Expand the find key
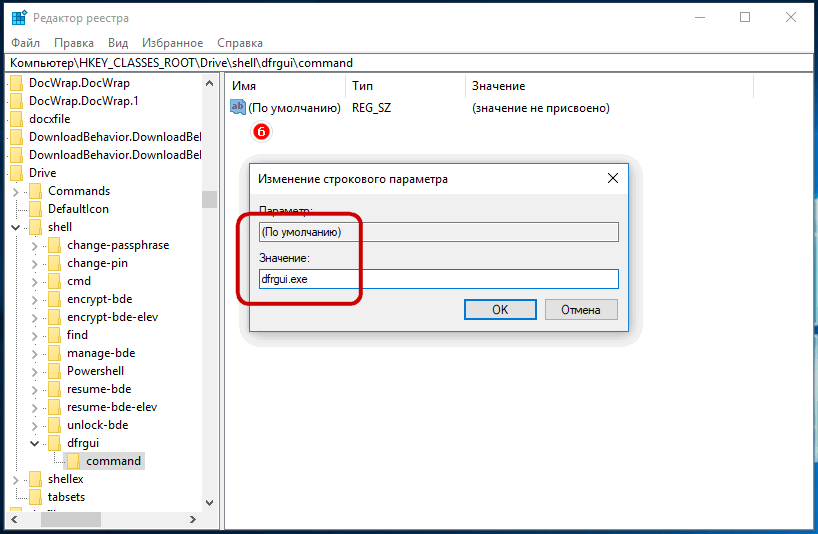The height and width of the screenshot is (534, 818). (34, 335)
